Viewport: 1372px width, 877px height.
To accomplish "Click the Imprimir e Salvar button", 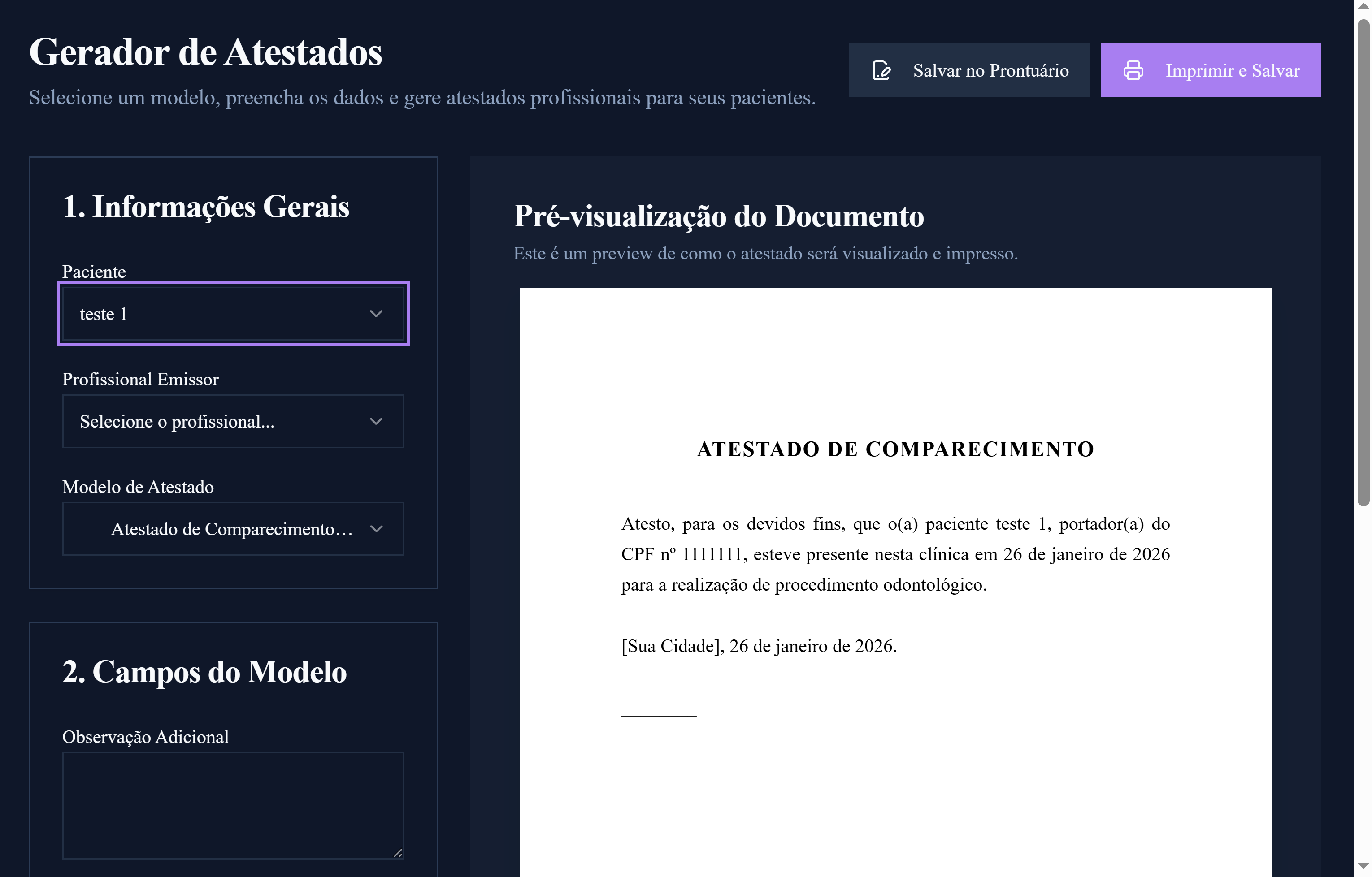I will (x=1211, y=70).
